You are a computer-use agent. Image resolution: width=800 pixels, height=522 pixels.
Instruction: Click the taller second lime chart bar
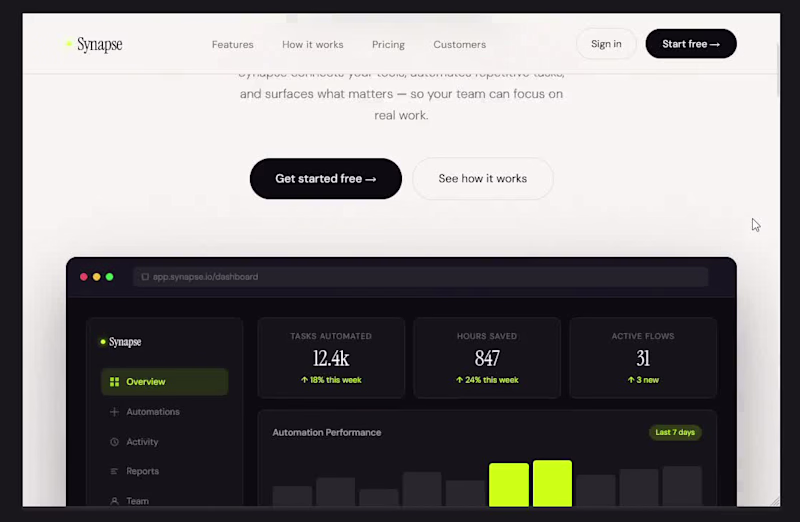coord(552,483)
